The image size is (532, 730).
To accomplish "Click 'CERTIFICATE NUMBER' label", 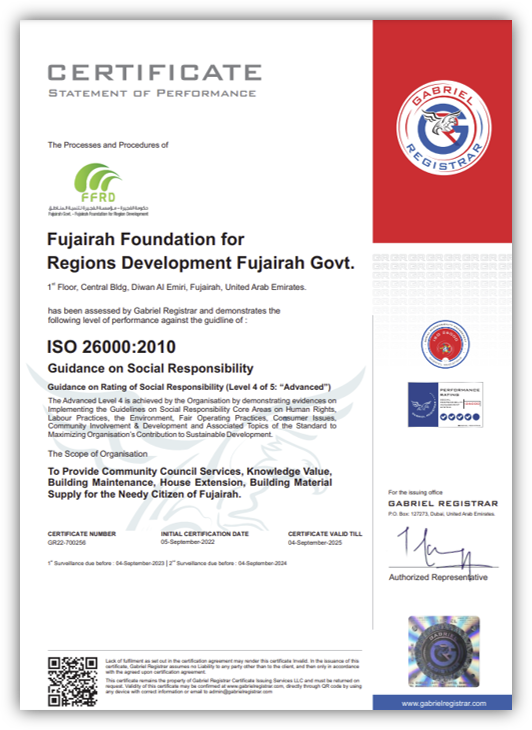I will 82,534.
